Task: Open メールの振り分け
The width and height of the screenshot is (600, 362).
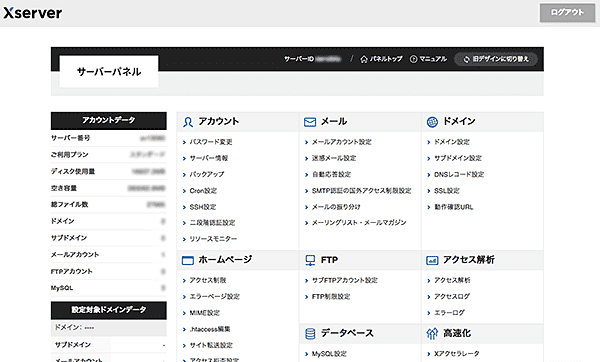Action: [336, 207]
